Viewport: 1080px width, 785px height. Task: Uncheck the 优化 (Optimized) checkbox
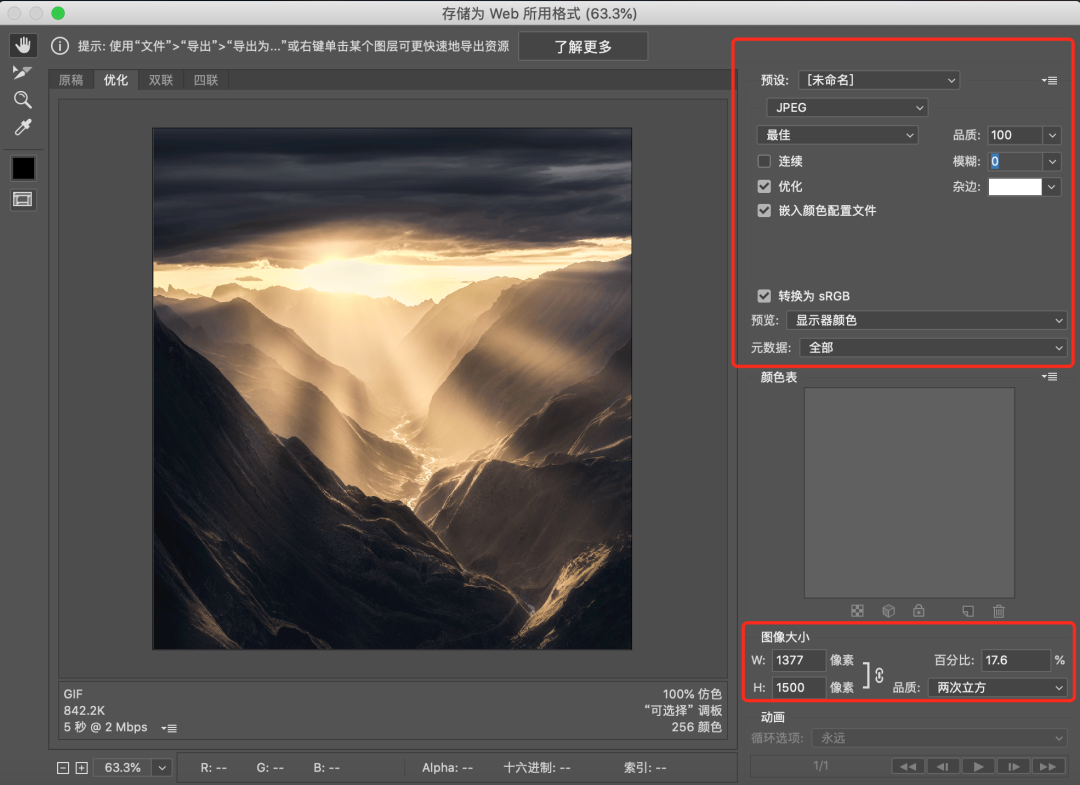[x=764, y=186]
